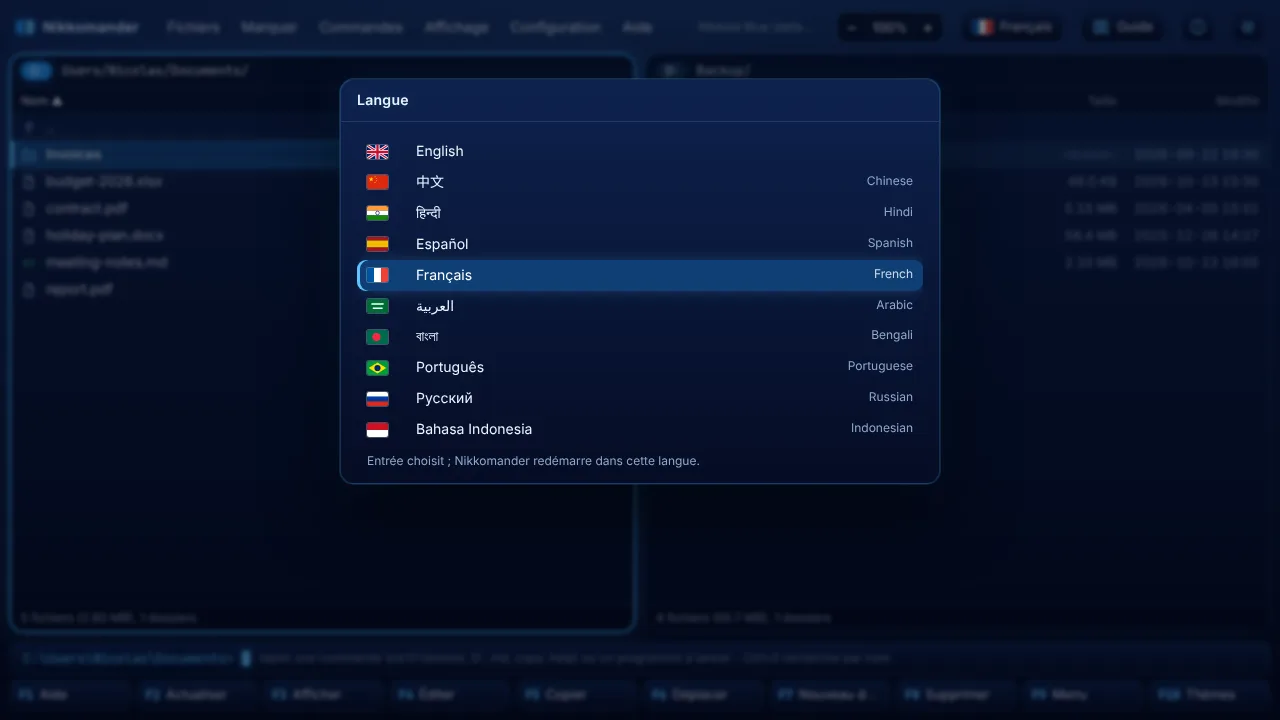Pick the Russian flag icon
The height and width of the screenshot is (720, 1280).
377,399
